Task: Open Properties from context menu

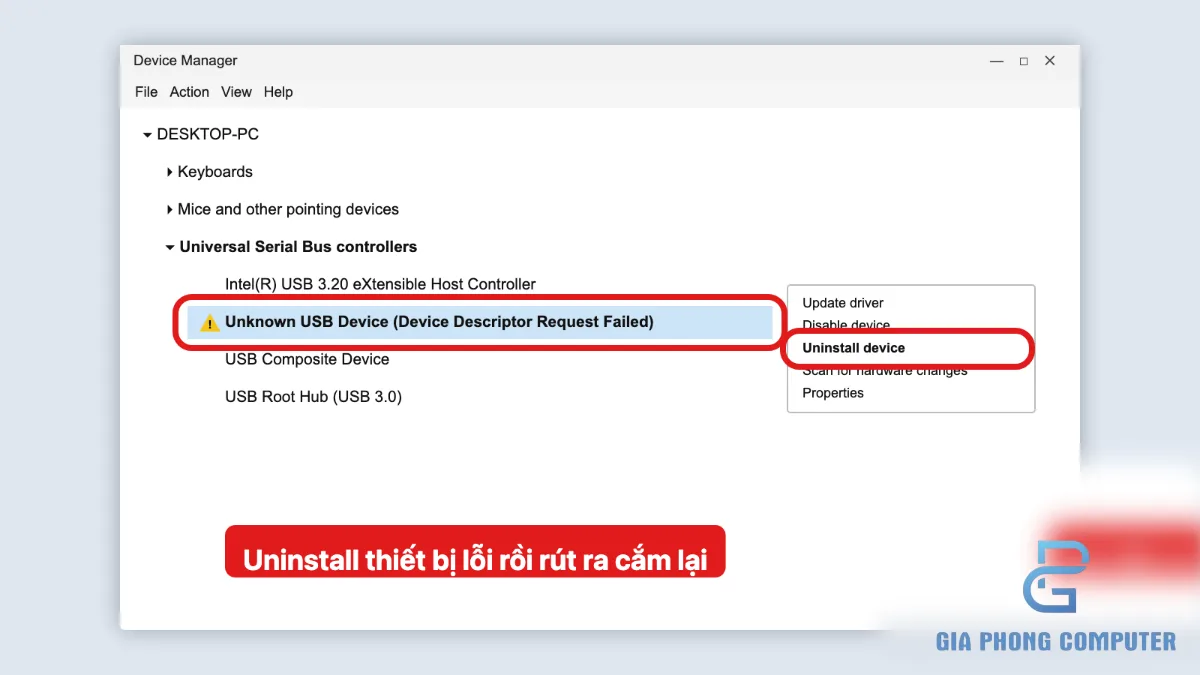Action: point(833,393)
